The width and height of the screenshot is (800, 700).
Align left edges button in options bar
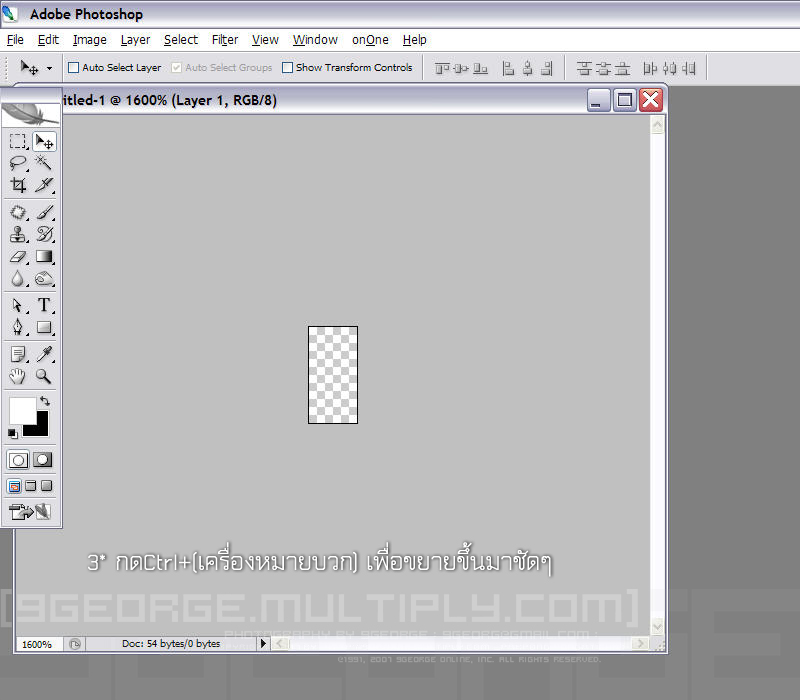pyautogui.click(x=508, y=68)
